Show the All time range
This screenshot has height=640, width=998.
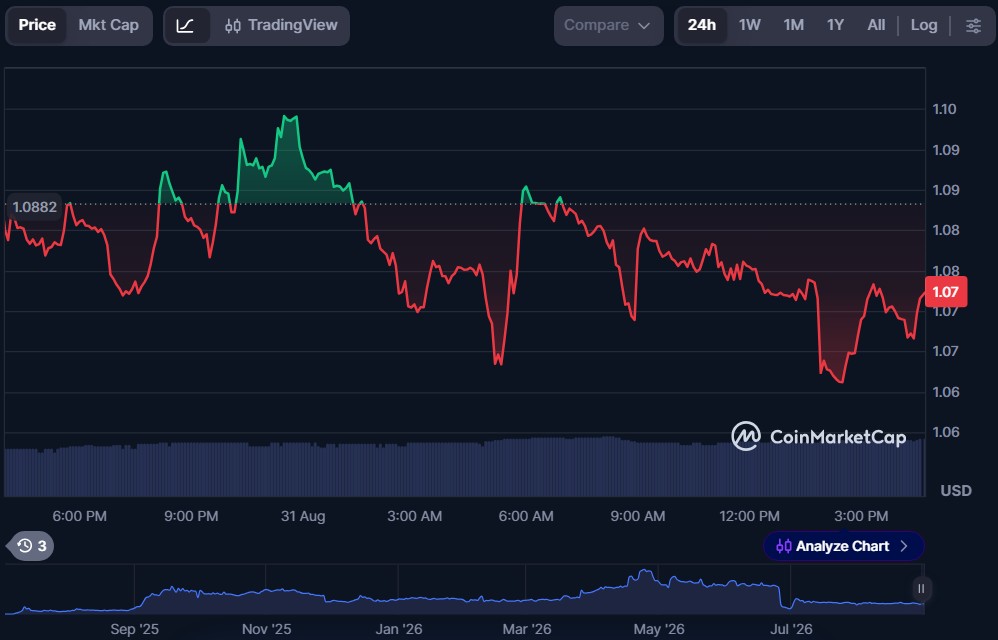coord(876,25)
